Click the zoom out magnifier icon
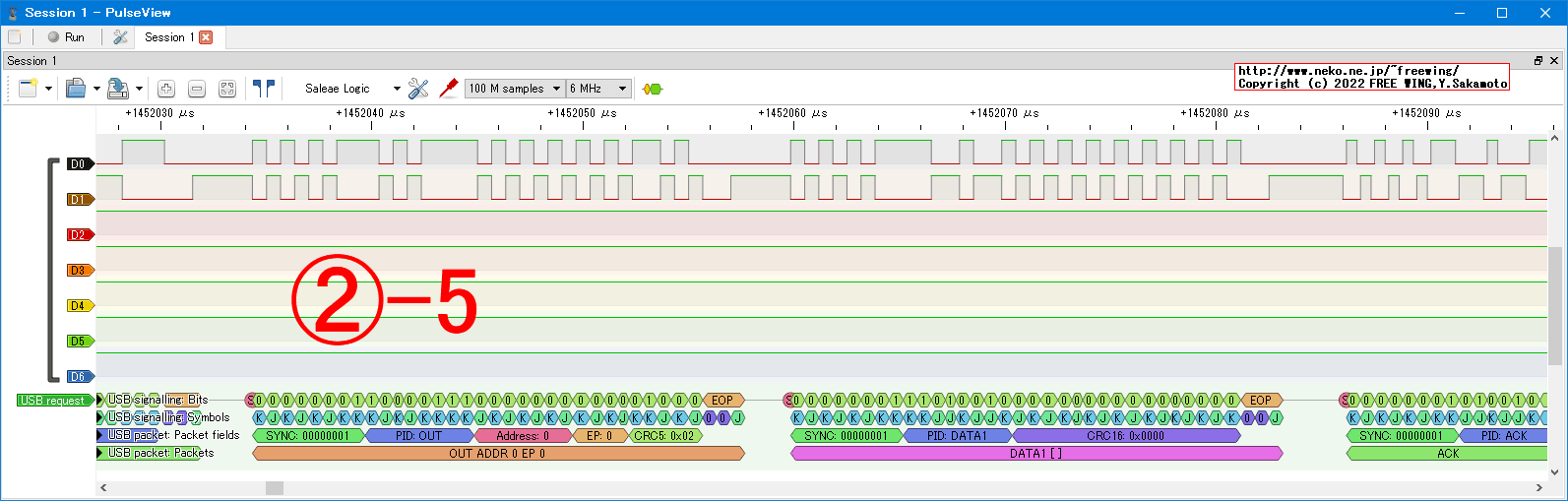This screenshot has height=501, width=1568. click(197, 89)
